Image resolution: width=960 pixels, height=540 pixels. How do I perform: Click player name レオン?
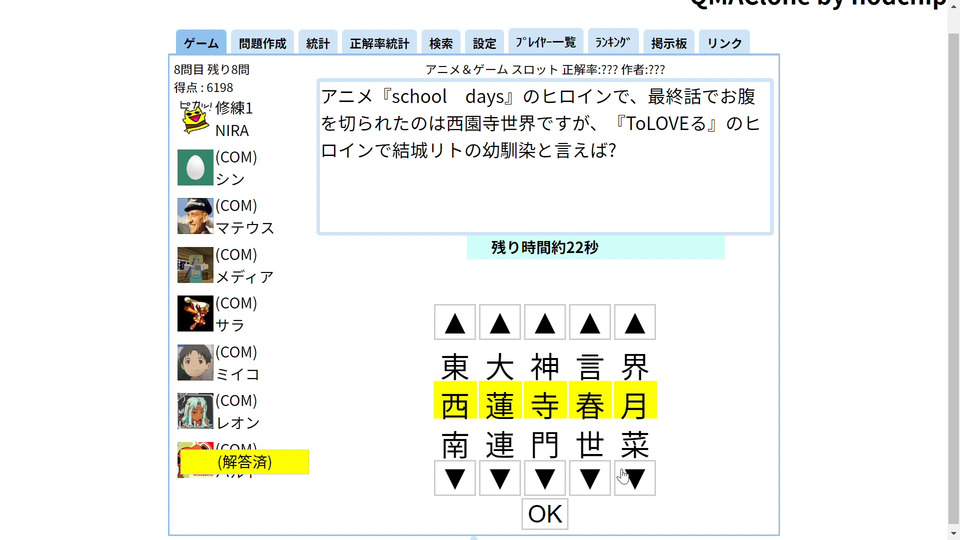tap(238, 422)
